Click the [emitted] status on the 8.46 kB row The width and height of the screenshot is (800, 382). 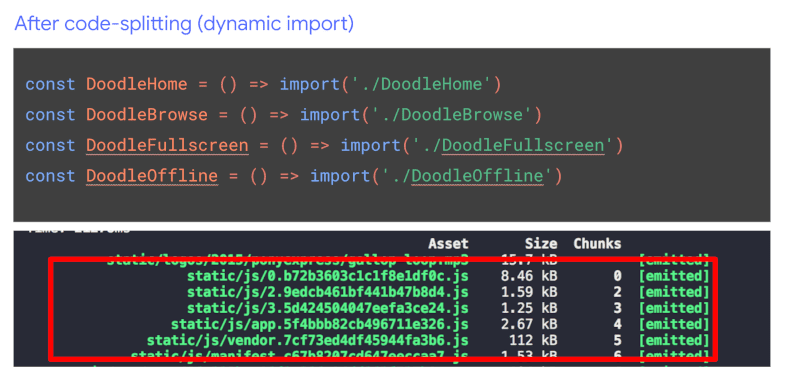coord(674,276)
